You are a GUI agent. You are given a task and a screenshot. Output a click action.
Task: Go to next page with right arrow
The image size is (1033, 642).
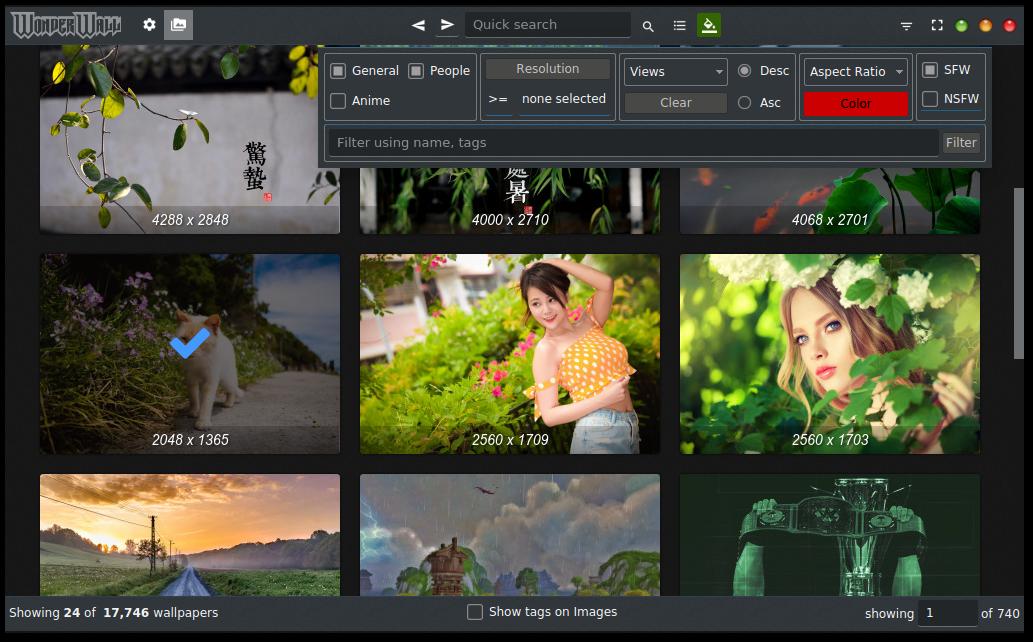pyautogui.click(x=447, y=25)
